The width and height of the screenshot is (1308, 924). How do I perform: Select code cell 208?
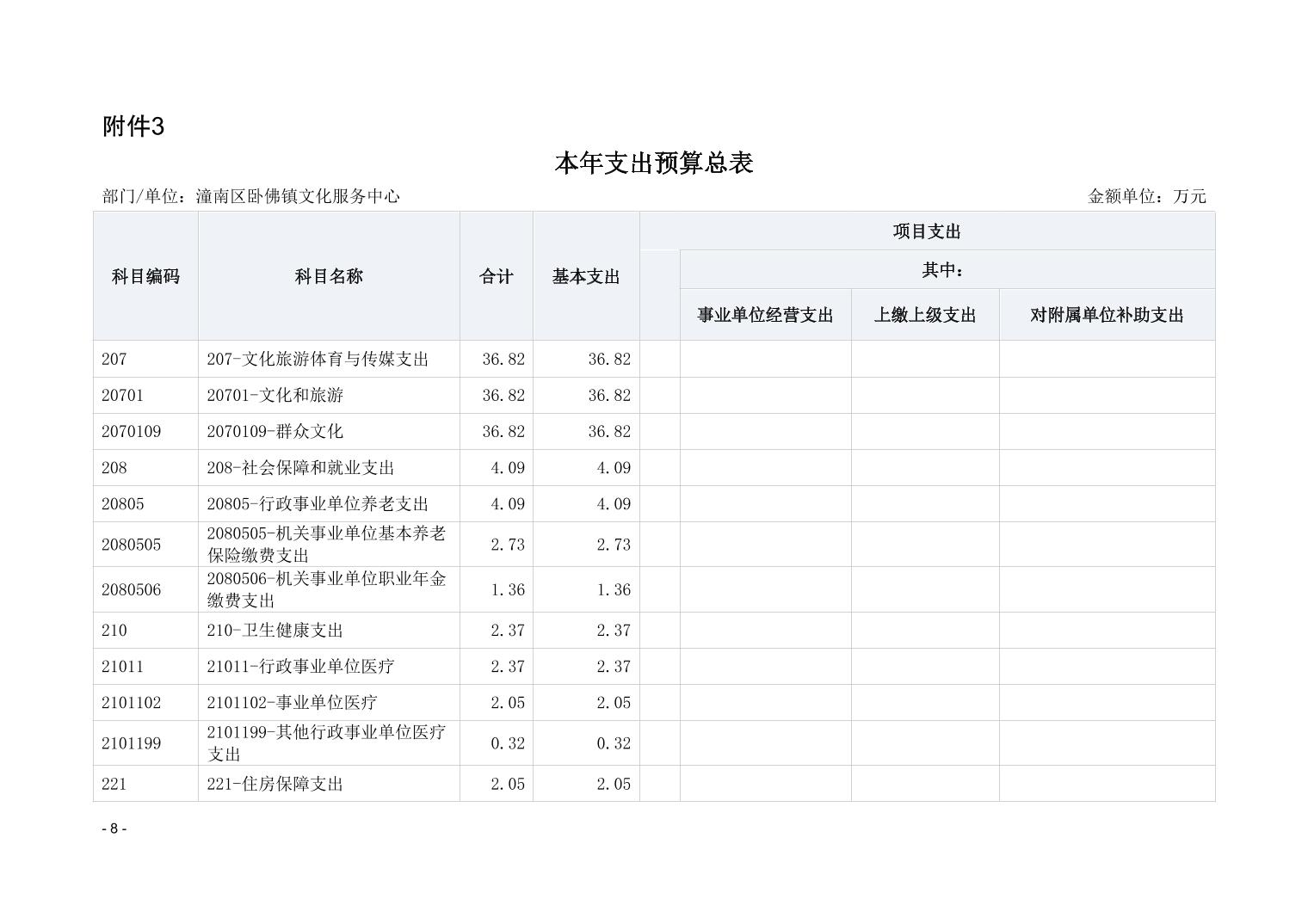(145, 467)
